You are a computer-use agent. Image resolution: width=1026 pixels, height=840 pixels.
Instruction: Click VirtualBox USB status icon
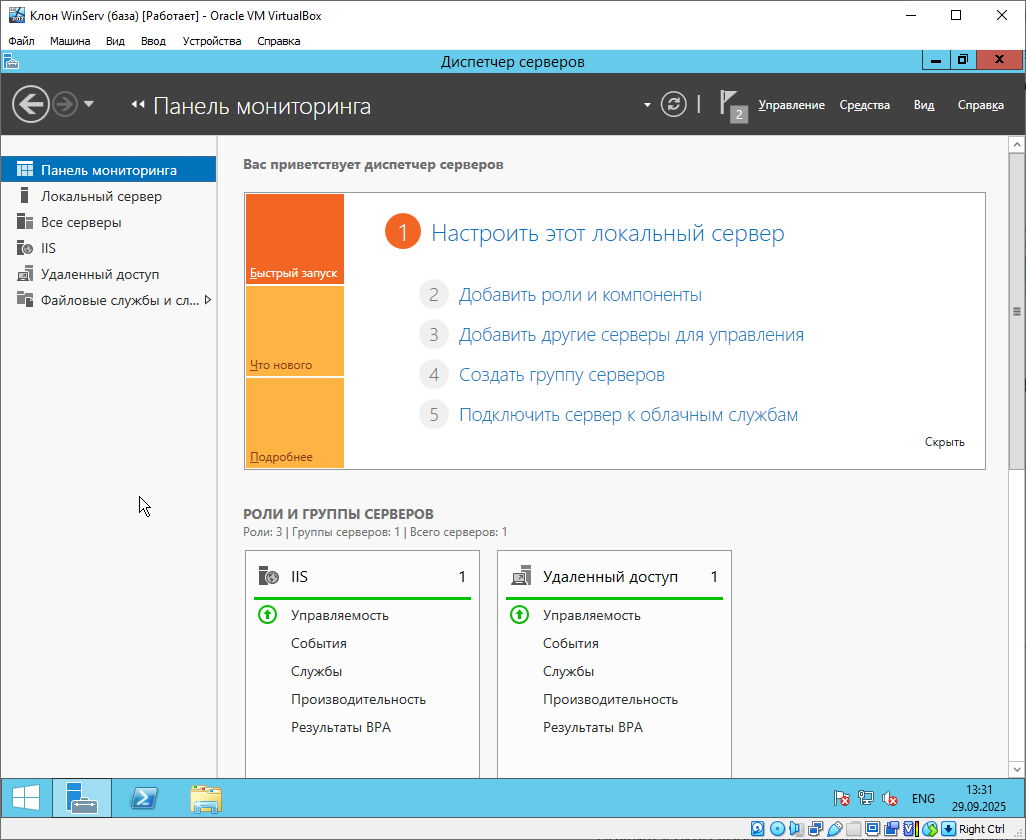(x=834, y=829)
